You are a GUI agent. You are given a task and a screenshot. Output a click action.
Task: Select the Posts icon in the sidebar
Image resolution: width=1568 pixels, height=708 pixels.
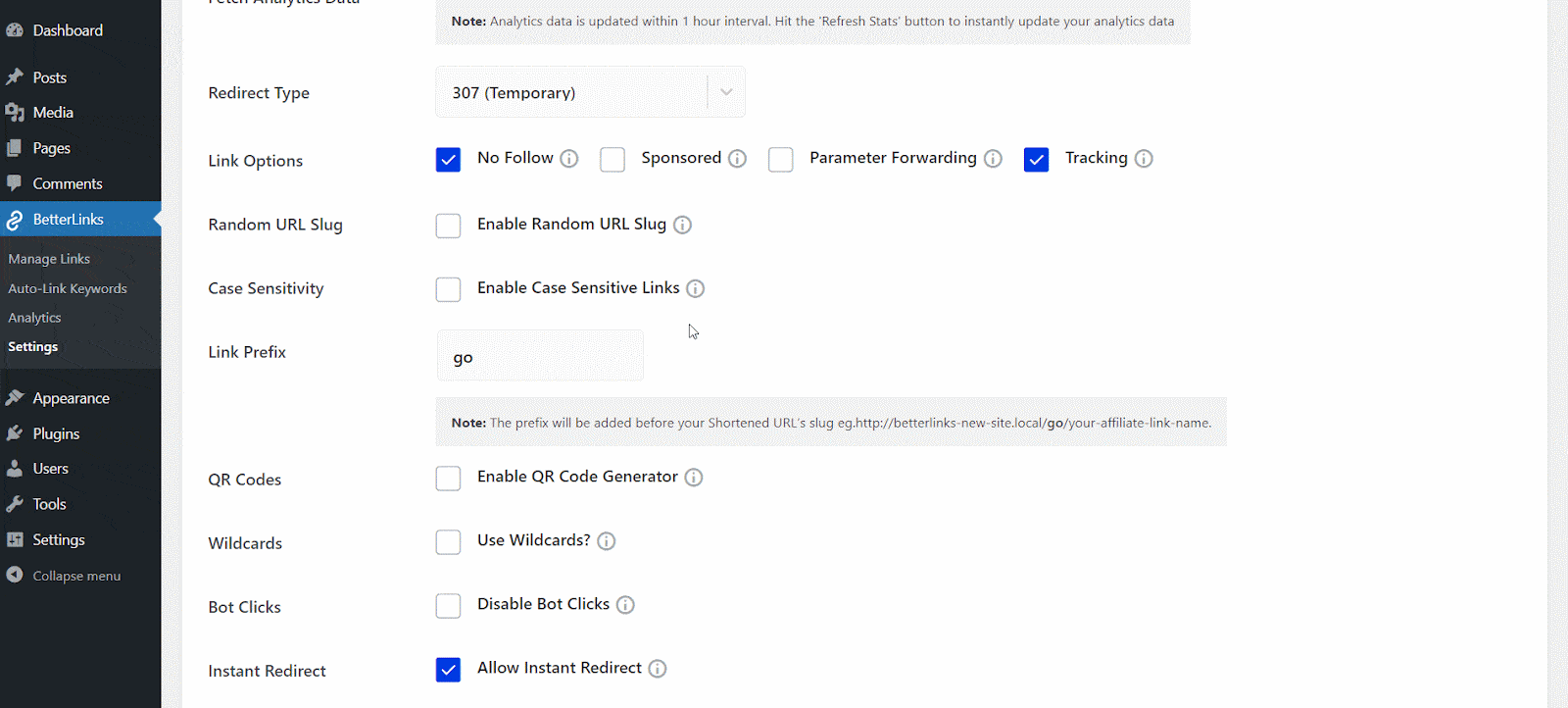[x=18, y=76]
